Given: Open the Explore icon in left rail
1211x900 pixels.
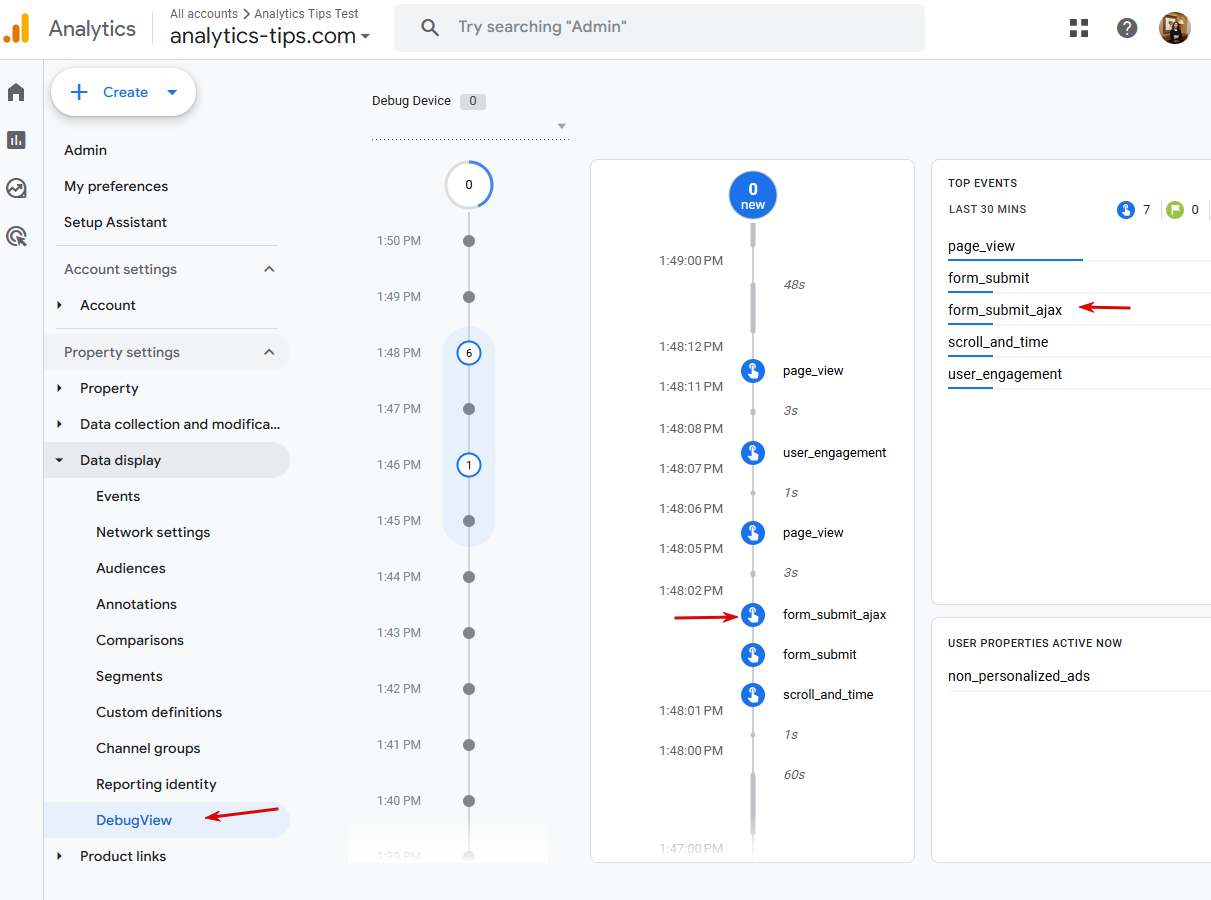Looking at the screenshot, I should click(x=16, y=188).
